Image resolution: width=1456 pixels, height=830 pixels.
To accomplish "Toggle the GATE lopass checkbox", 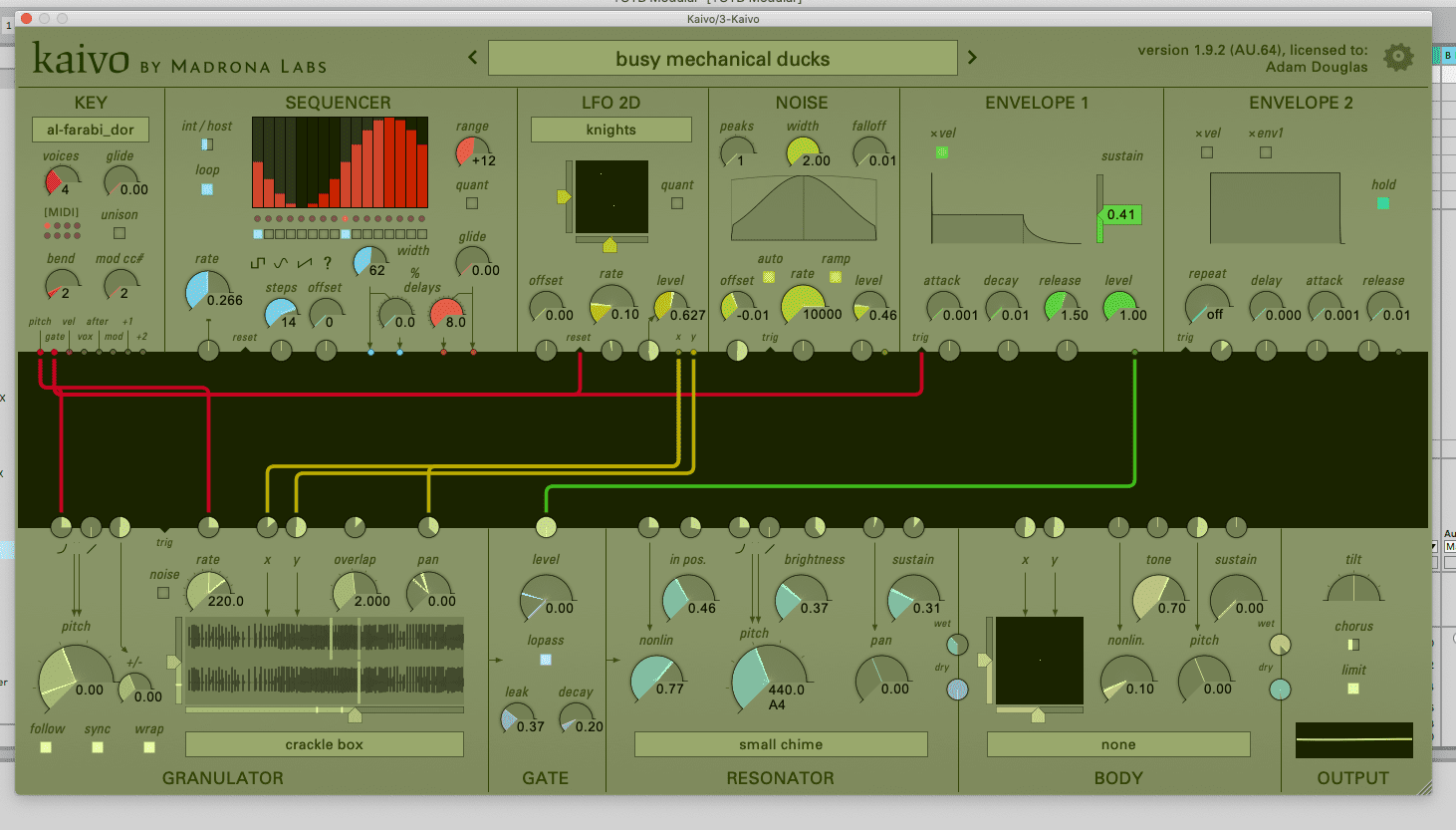I will 546,660.
